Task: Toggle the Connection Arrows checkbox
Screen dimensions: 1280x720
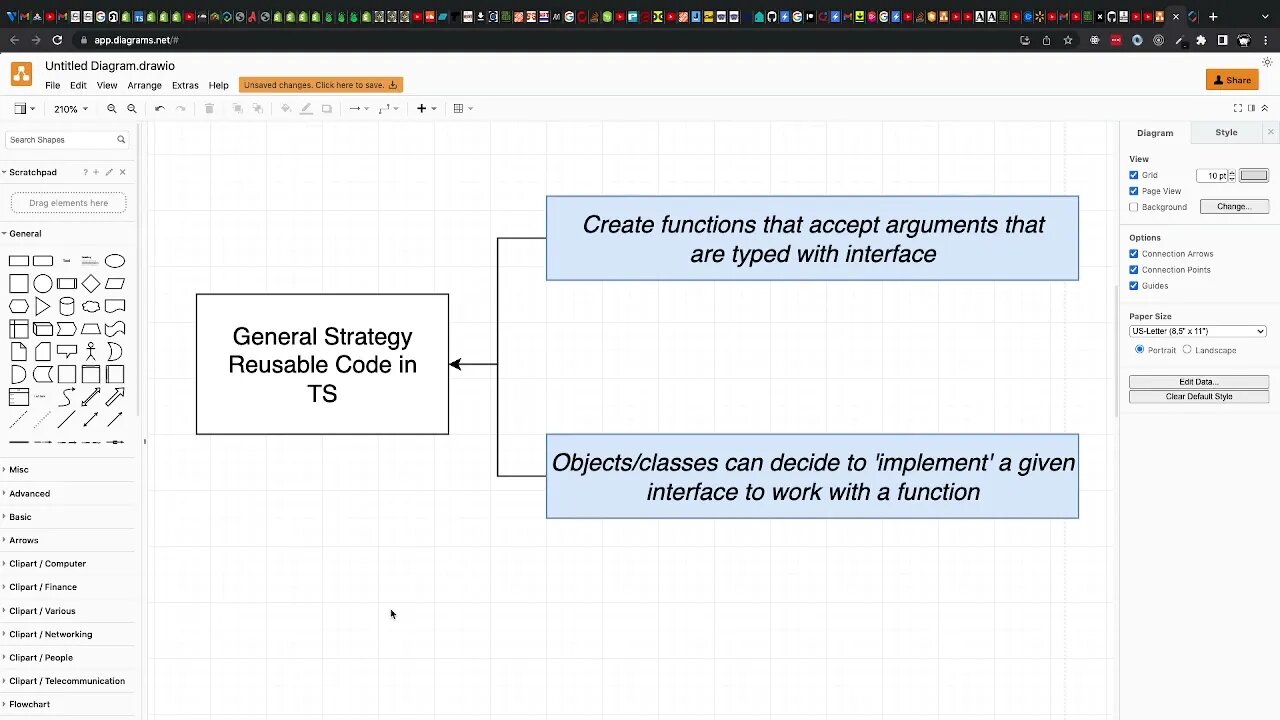Action: click(x=1134, y=254)
